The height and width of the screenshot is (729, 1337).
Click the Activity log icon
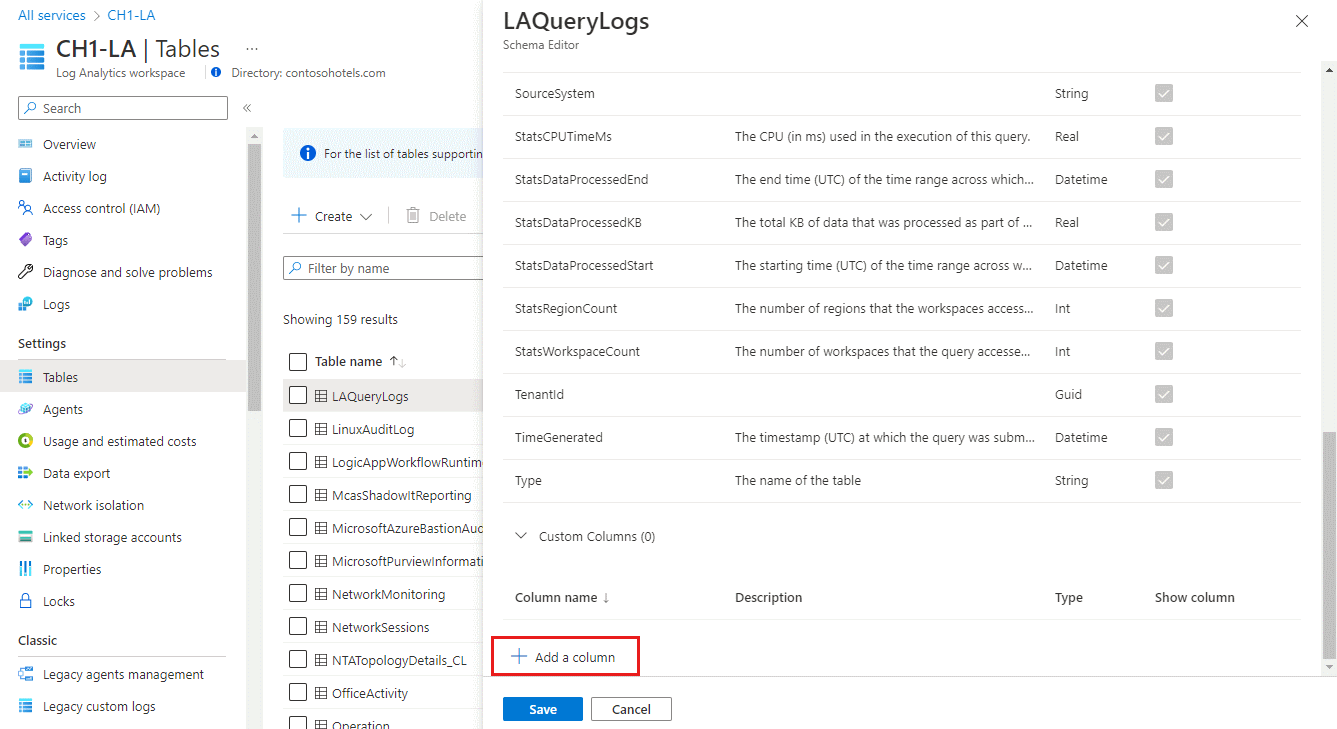pos(26,176)
